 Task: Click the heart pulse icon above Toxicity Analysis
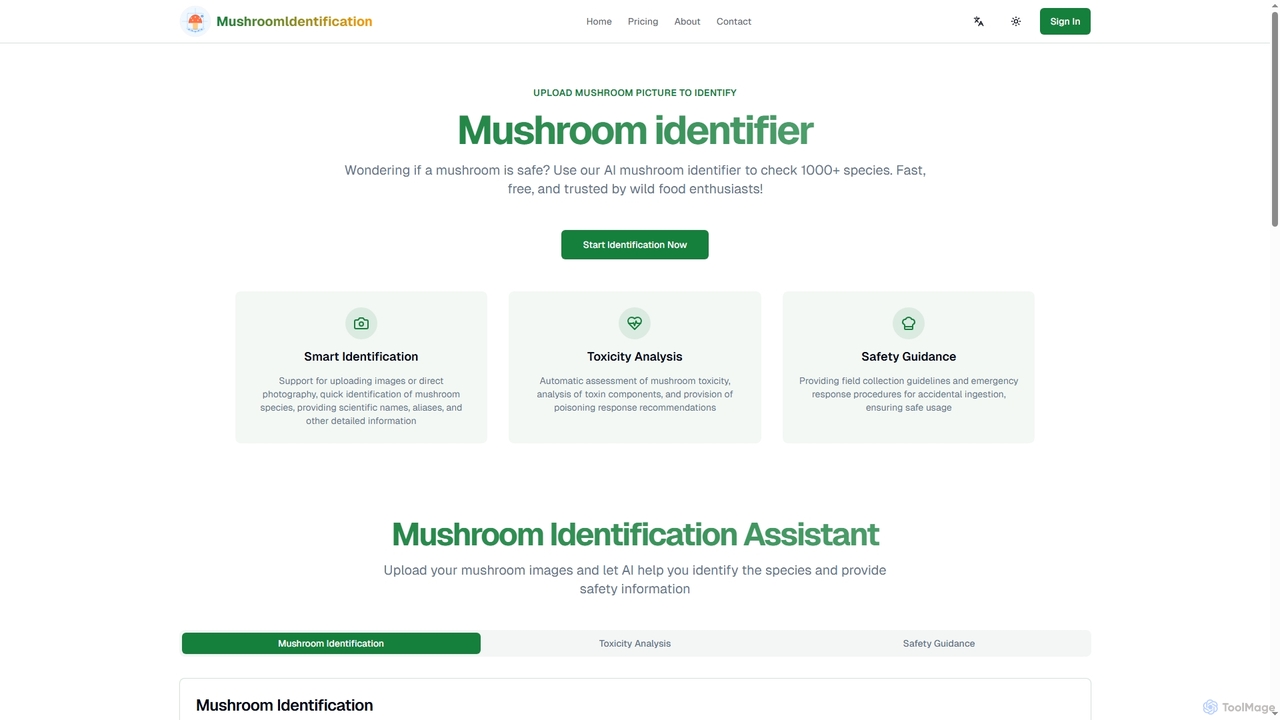point(635,323)
